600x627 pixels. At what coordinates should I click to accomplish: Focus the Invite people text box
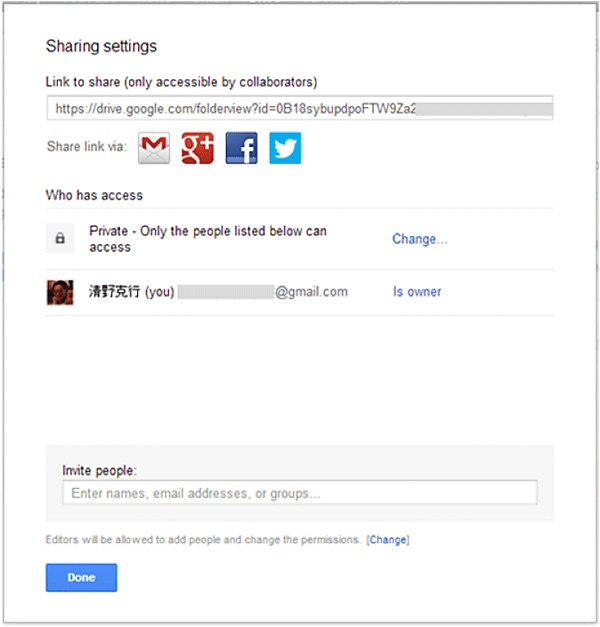point(299,493)
